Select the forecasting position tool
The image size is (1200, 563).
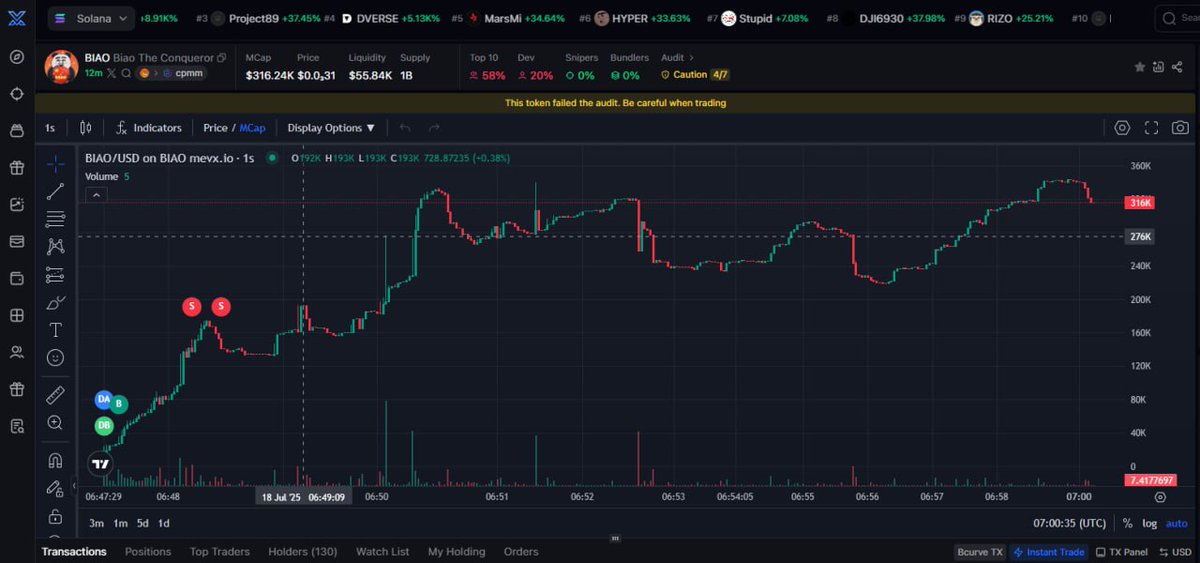(55, 275)
